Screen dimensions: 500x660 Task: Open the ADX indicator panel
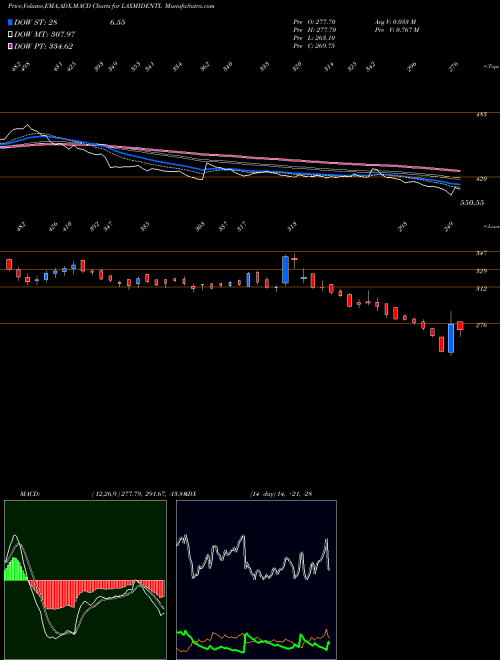256,580
